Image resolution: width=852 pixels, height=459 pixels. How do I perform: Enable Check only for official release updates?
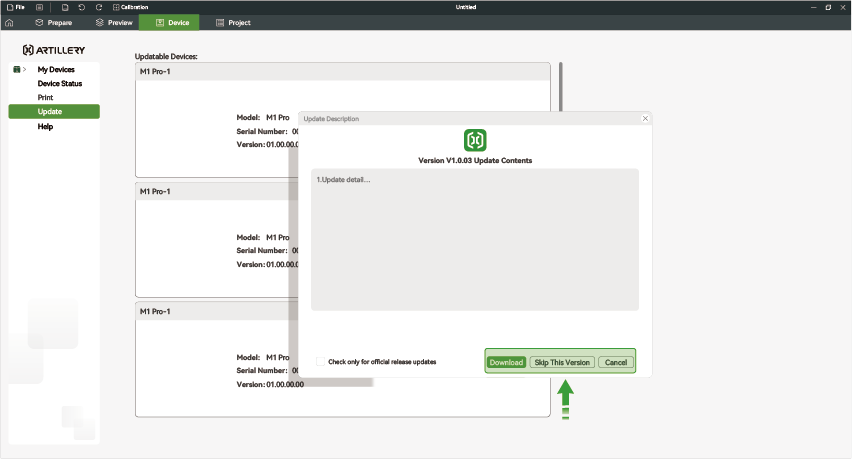point(321,362)
